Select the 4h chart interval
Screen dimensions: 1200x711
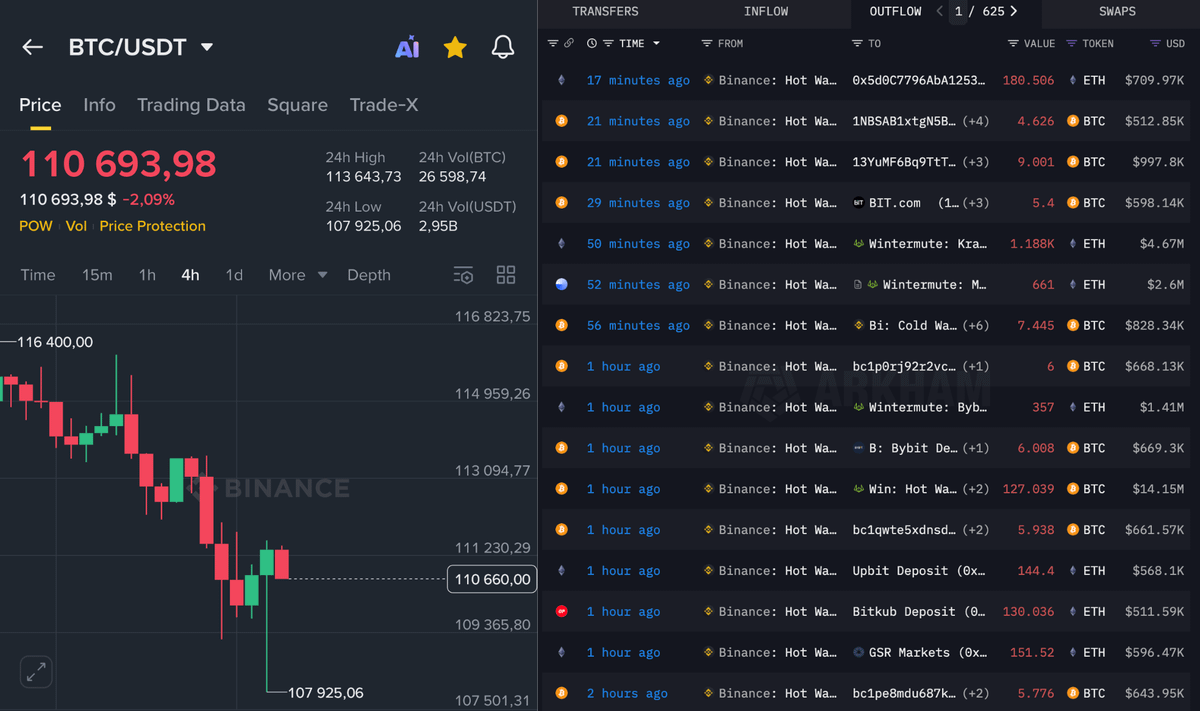[x=190, y=275]
